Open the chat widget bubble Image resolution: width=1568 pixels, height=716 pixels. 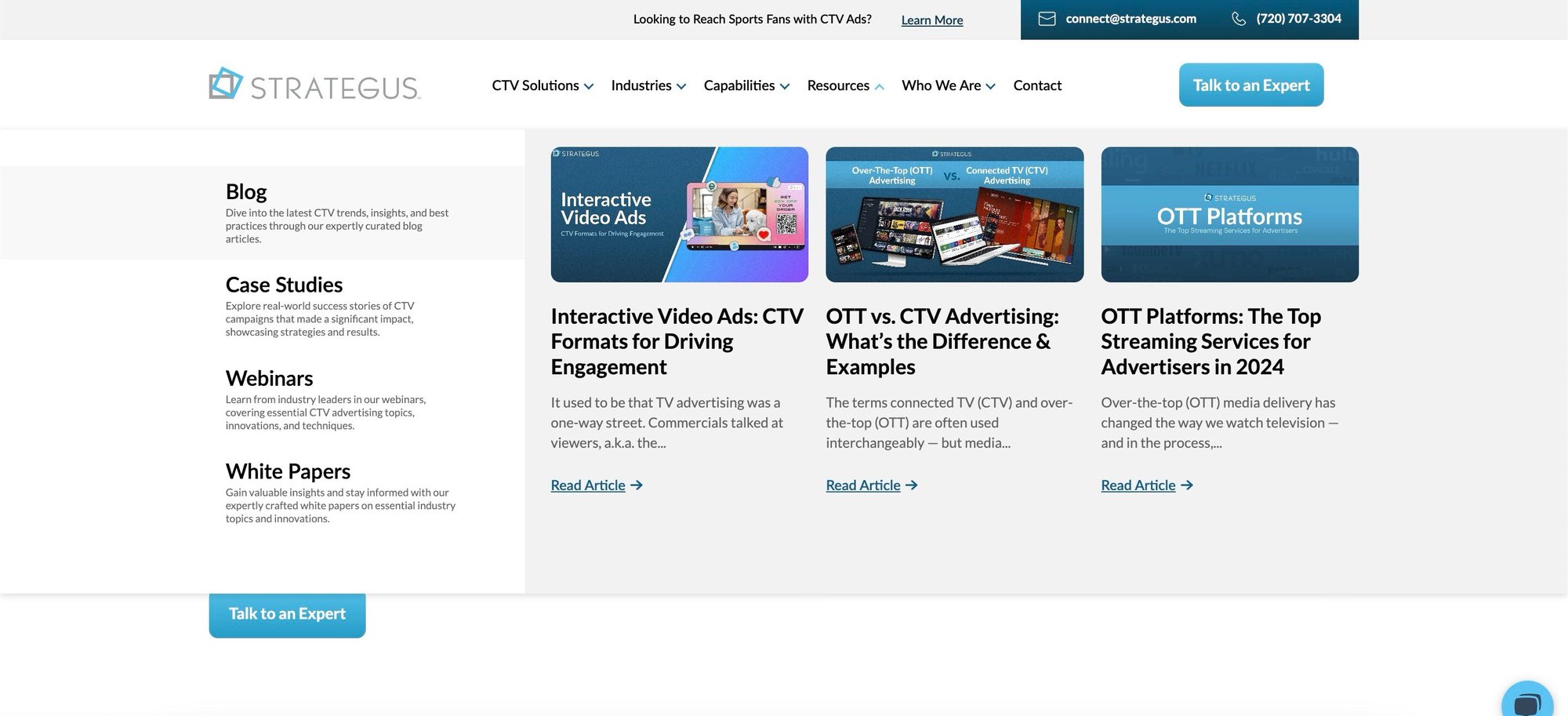click(x=1526, y=702)
